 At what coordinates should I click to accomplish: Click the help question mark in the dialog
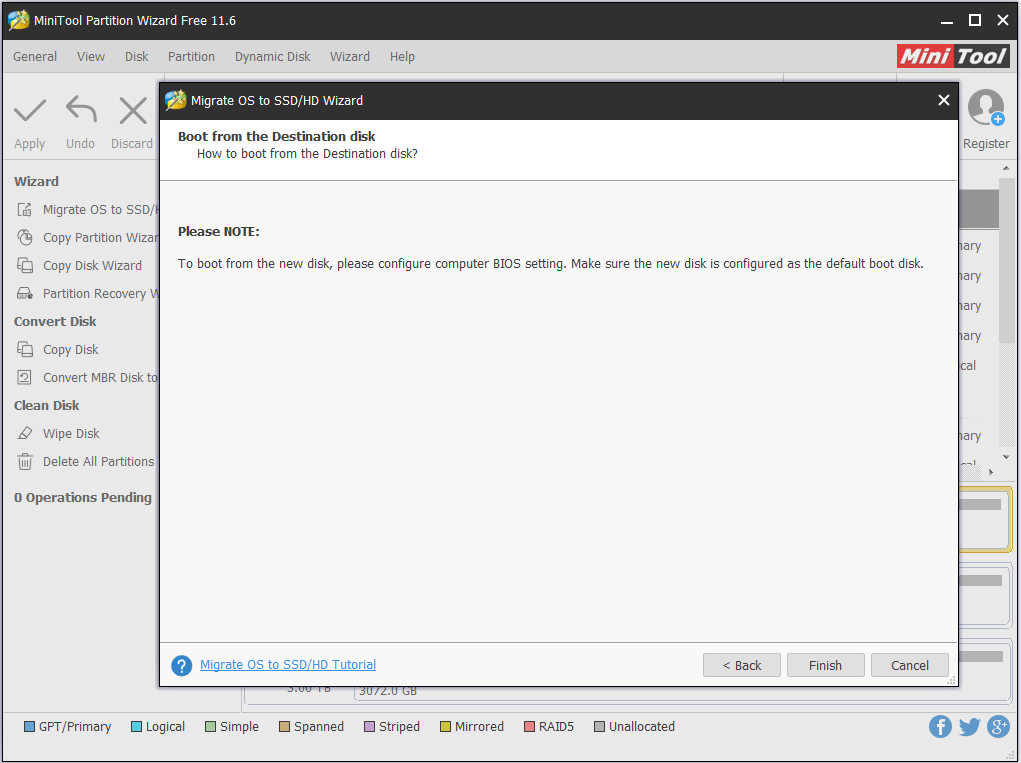click(x=181, y=664)
